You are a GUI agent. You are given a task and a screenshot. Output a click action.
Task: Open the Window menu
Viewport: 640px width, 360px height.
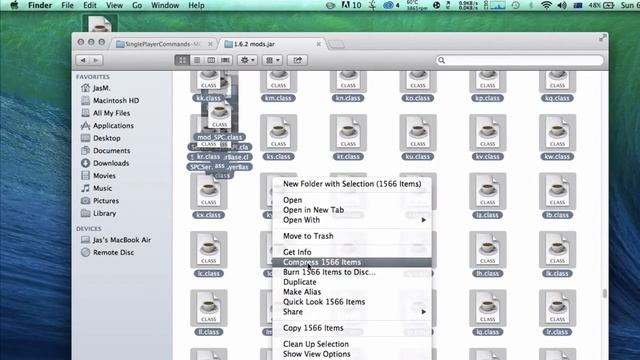(x=165, y=5)
